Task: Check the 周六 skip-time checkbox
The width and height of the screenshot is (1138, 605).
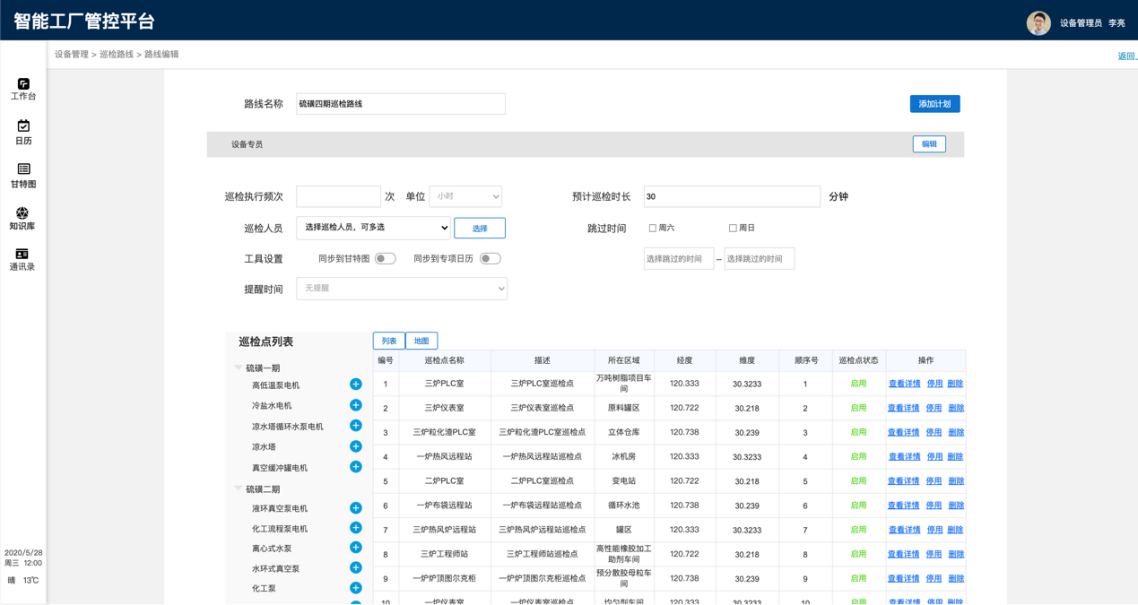Action: coord(652,228)
